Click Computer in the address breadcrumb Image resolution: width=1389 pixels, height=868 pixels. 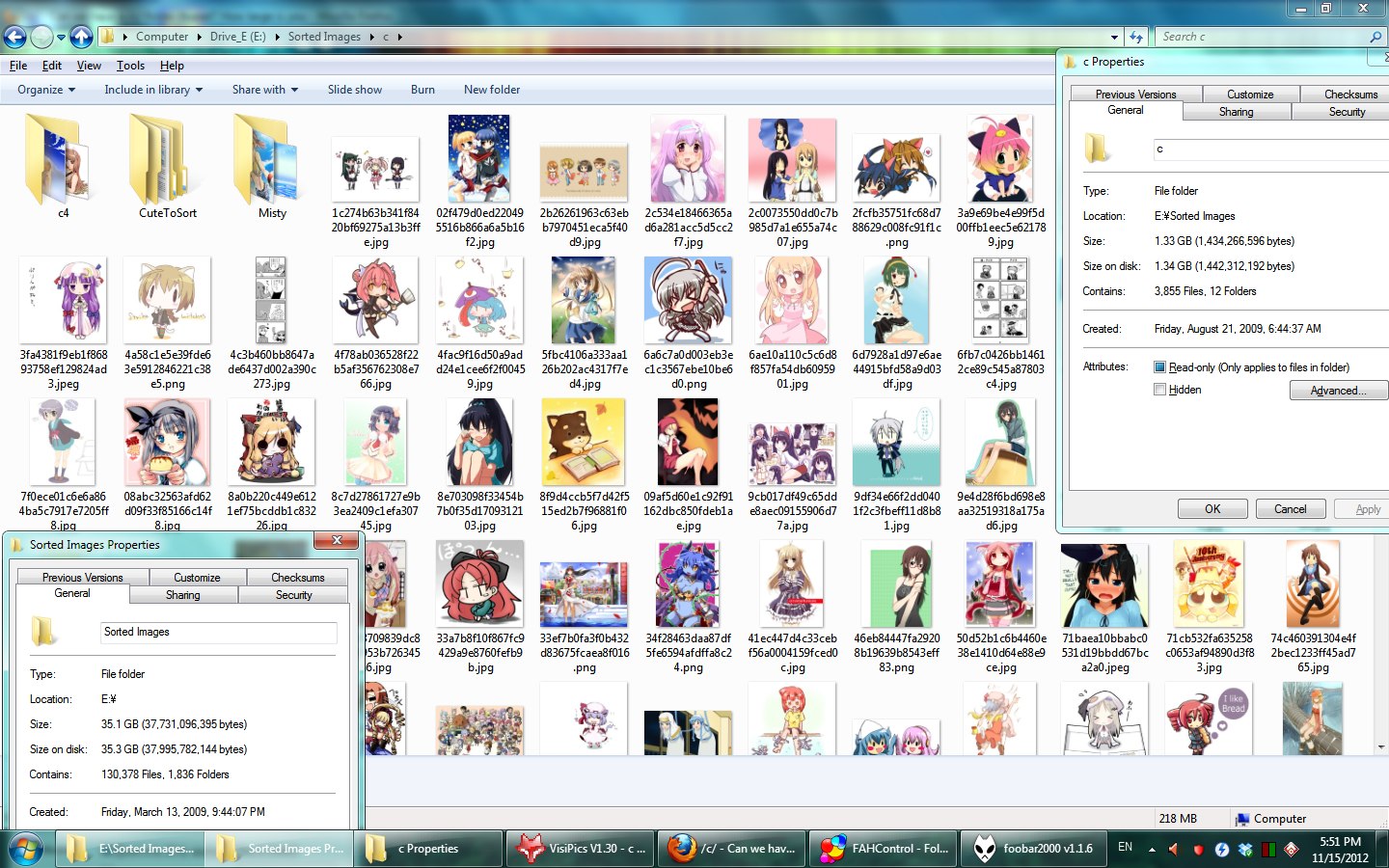click(x=162, y=37)
